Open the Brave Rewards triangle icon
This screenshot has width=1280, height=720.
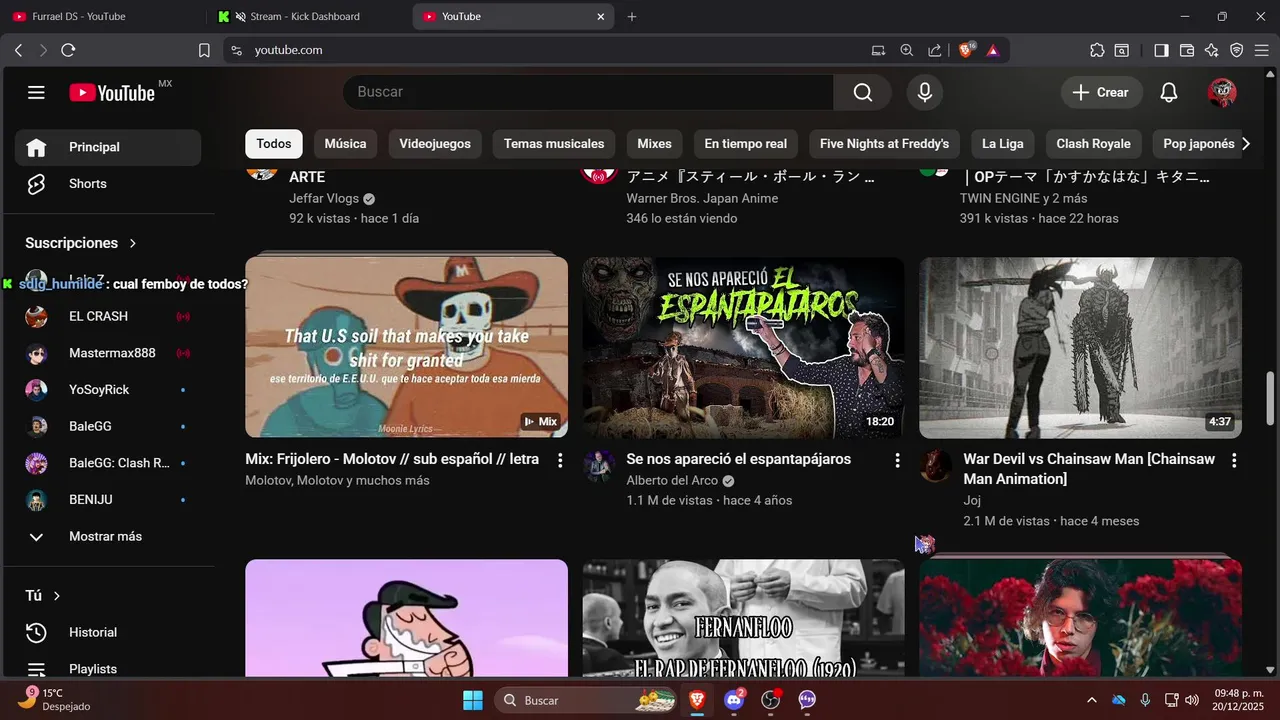pyautogui.click(x=993, y=50)
